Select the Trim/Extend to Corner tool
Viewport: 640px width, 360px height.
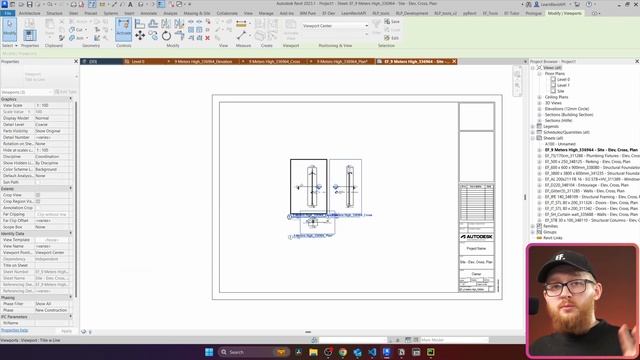tap(179, 36)
